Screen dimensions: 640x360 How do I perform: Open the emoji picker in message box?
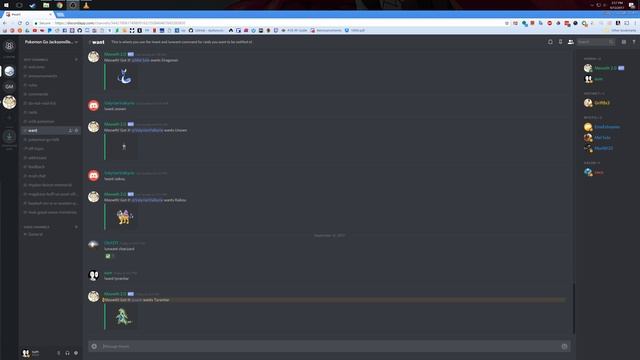click(x=564, y=346)
